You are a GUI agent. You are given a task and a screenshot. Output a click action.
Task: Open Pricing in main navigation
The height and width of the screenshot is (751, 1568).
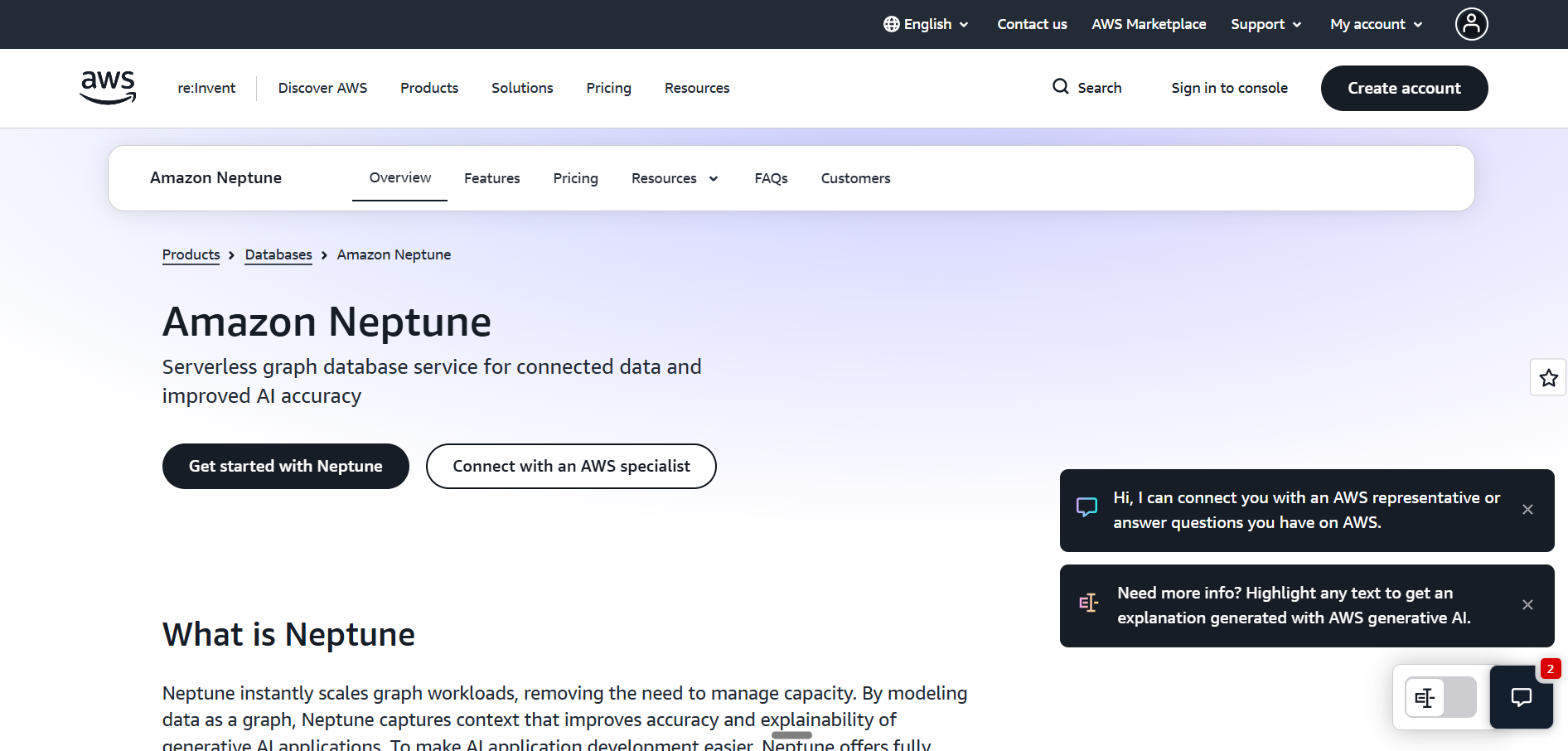click(608, 88)
